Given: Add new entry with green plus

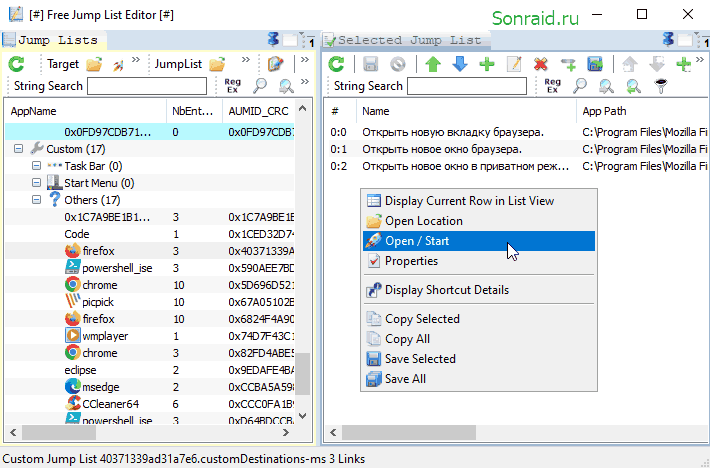Looking at the screenshot, I should coord(487,64).
